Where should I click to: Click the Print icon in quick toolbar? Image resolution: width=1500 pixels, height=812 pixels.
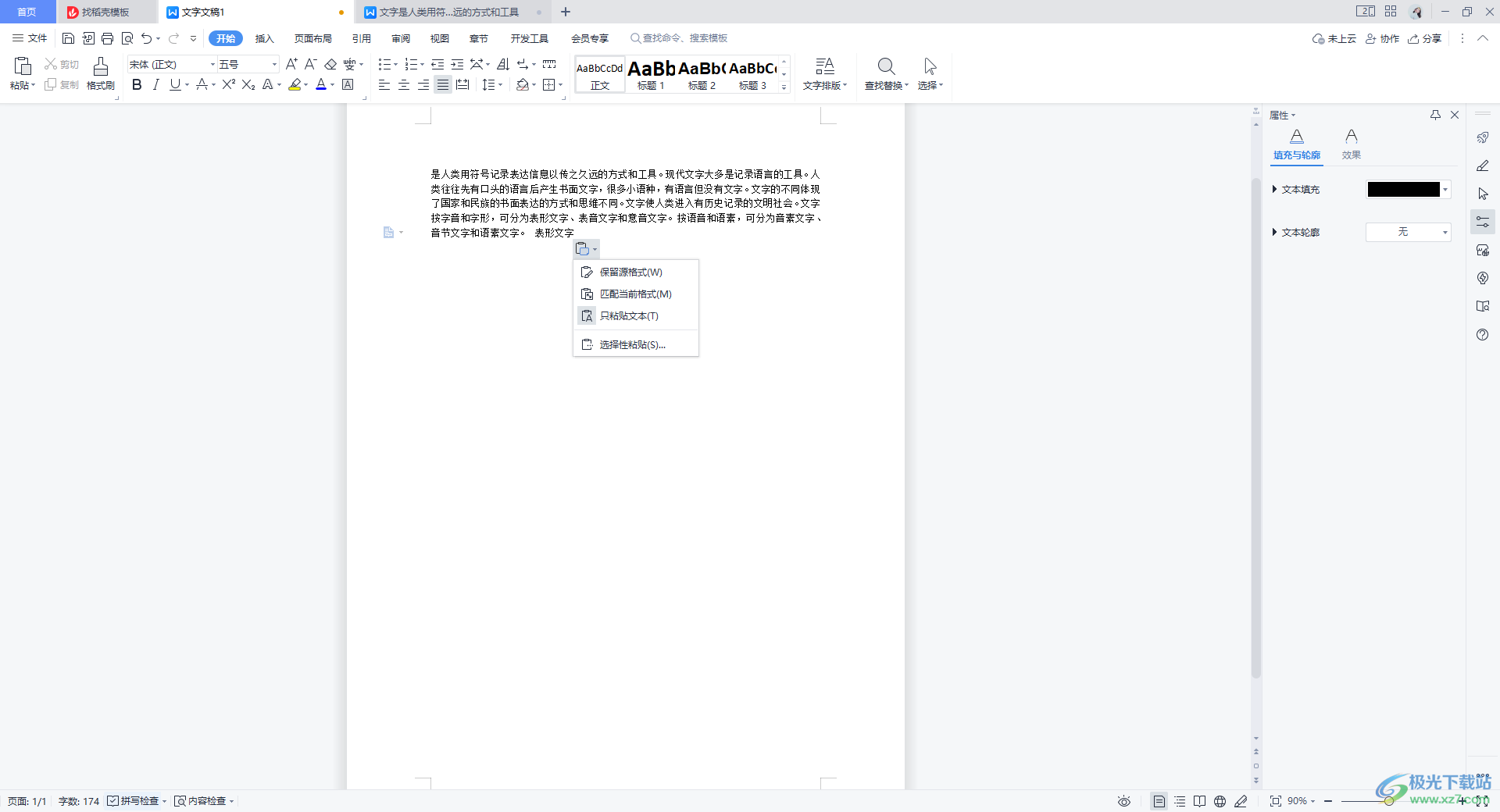(x=107, y=38)
